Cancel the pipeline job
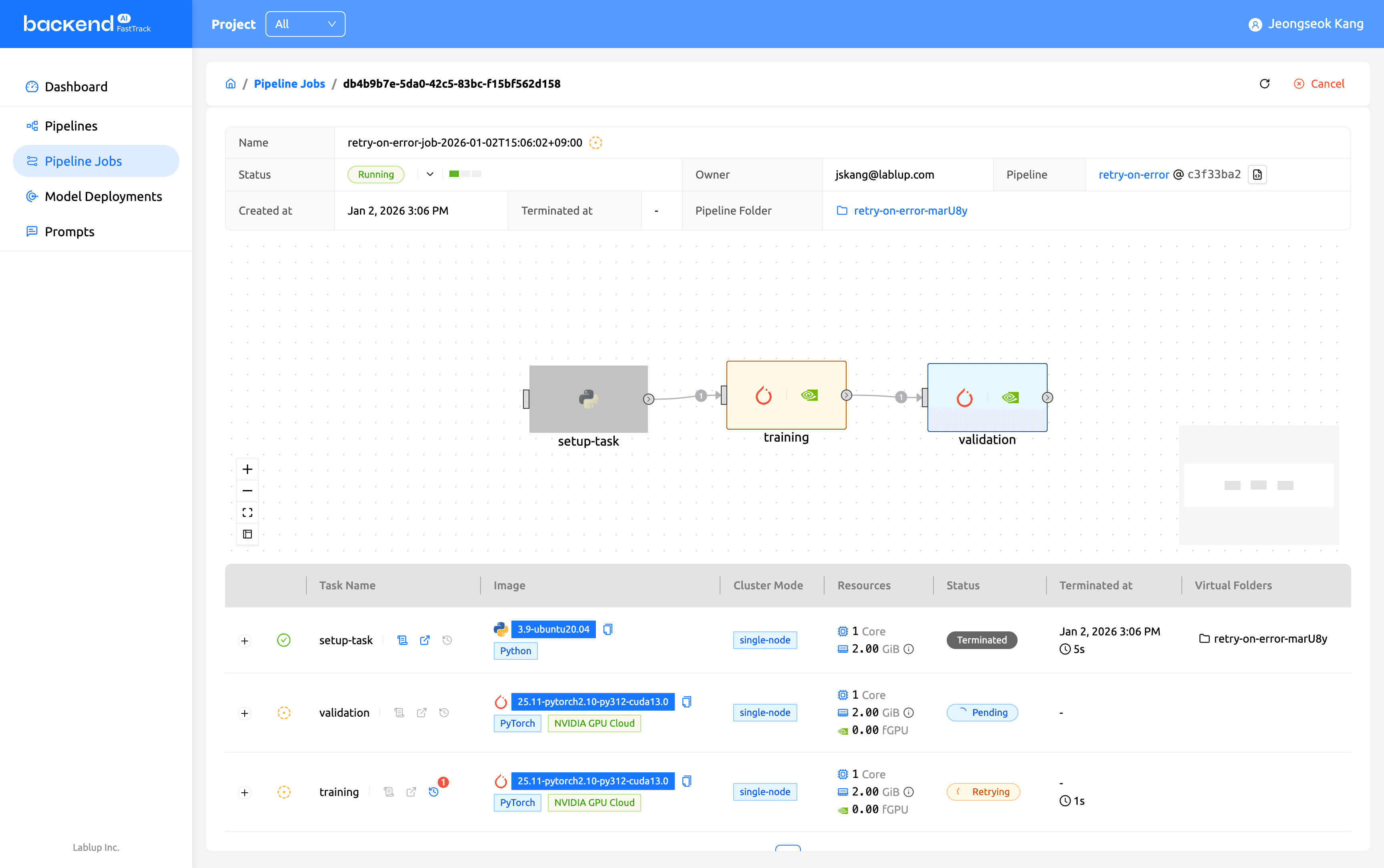 (x=1319, y=84)
